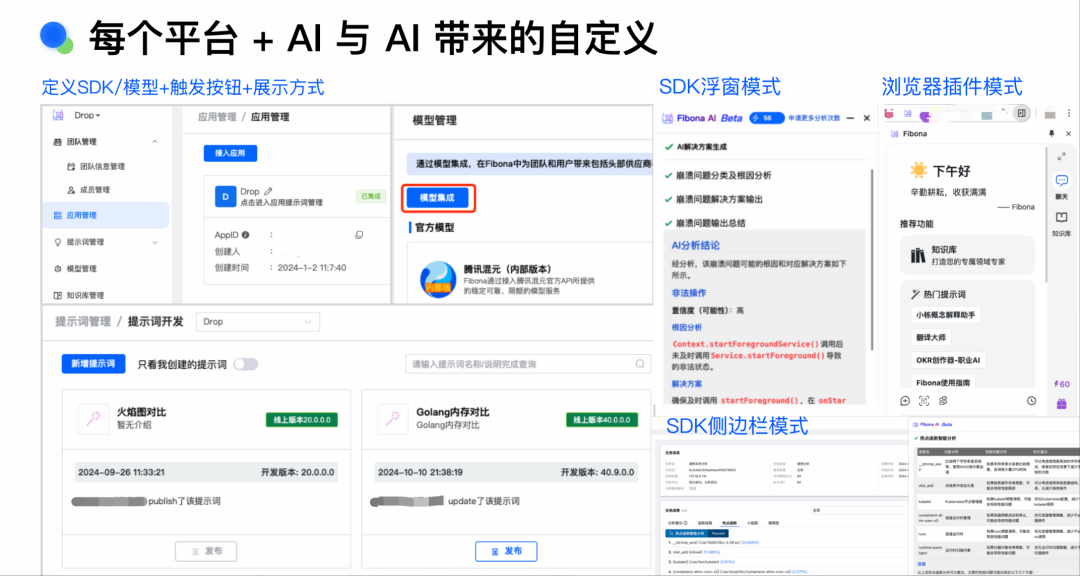Click the 模型管理 cube icon
The width and height of the screenshot is (1080, 576).
point(58,269)
